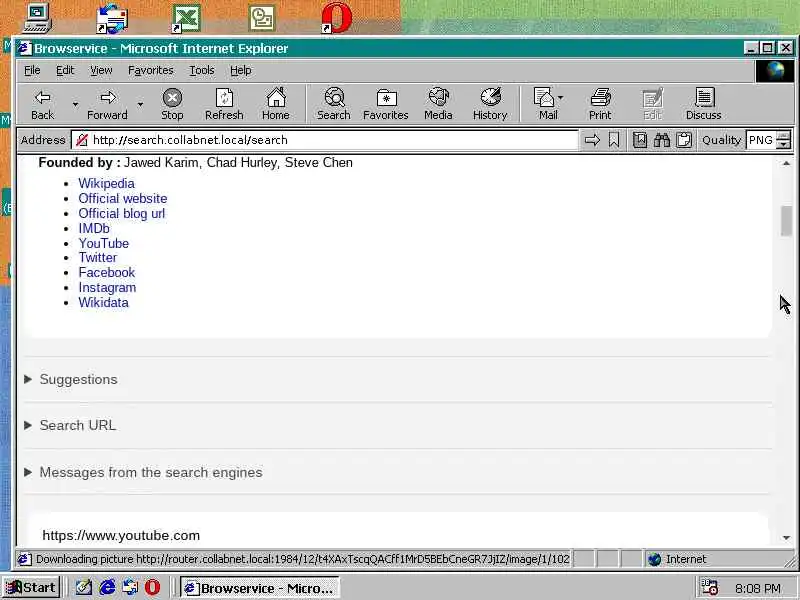Open the Windows Start menu
The width and height of the screenshot is (800, 600).
pos(31,587)
